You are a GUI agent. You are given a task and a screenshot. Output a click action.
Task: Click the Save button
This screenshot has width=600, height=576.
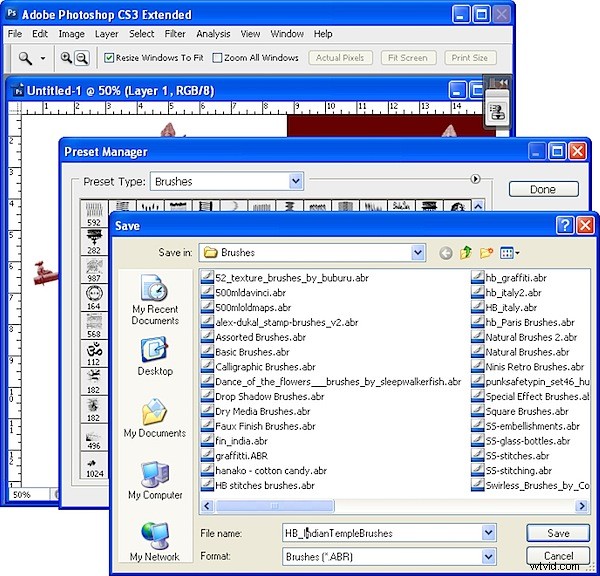click(557, 533)
